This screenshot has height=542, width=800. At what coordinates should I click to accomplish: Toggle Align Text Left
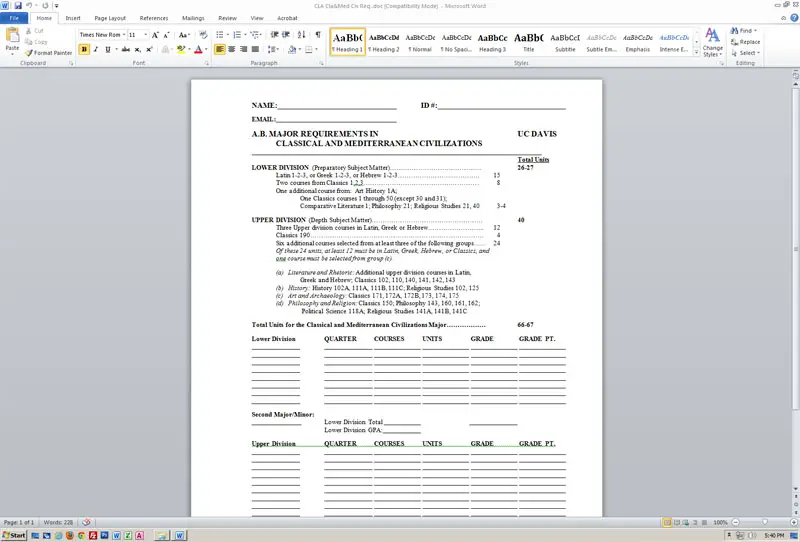click(220, 50)
